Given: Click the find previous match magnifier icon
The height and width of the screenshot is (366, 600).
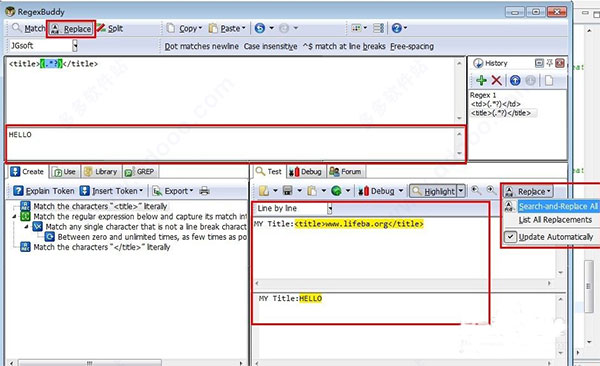Looking at the screenshot, I should pos(476,190).
